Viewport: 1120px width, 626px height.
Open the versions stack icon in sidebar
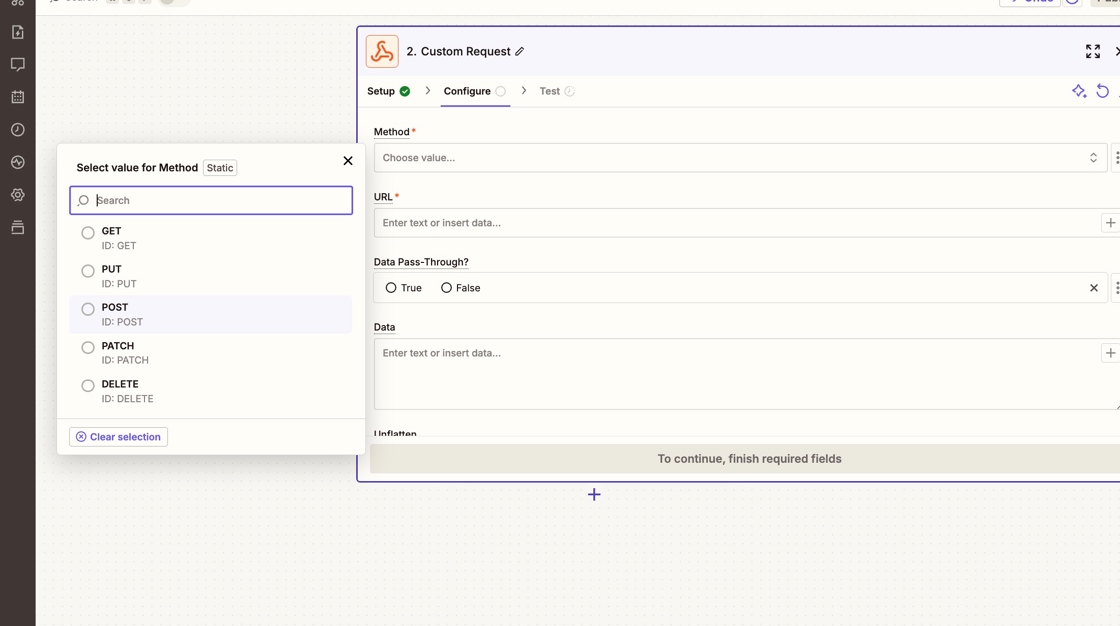coord(18,227)
